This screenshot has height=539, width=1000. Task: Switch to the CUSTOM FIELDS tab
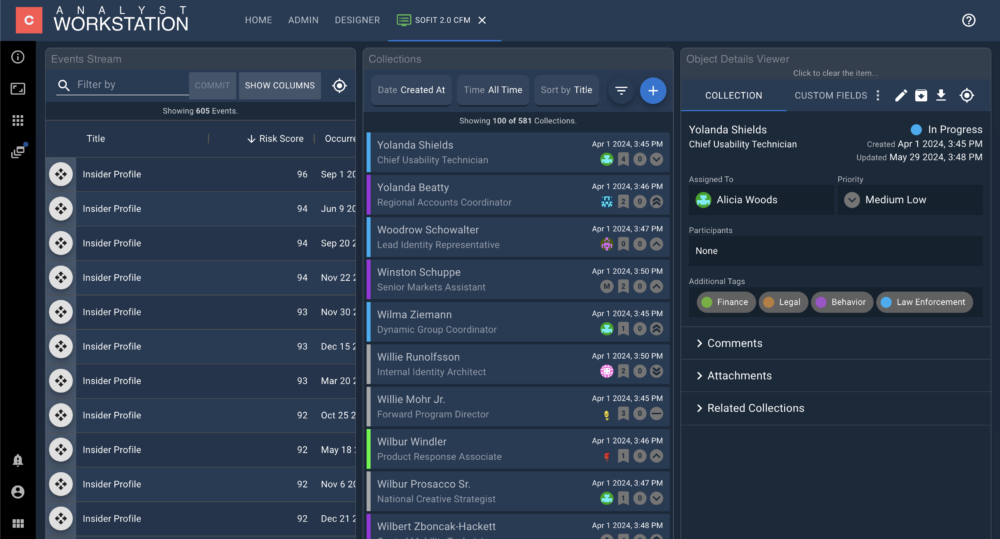click(830, 96)
